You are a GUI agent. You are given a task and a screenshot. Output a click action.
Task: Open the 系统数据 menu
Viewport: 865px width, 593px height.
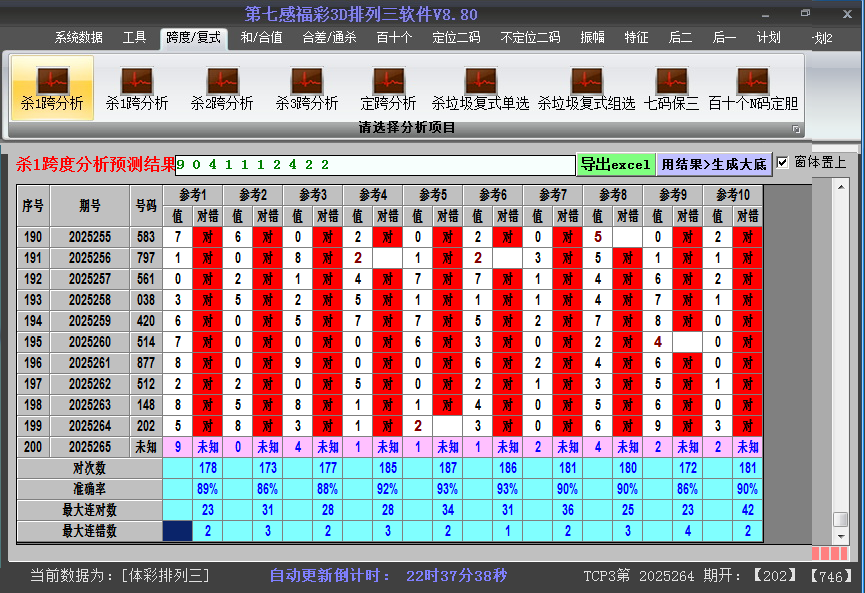78,38
